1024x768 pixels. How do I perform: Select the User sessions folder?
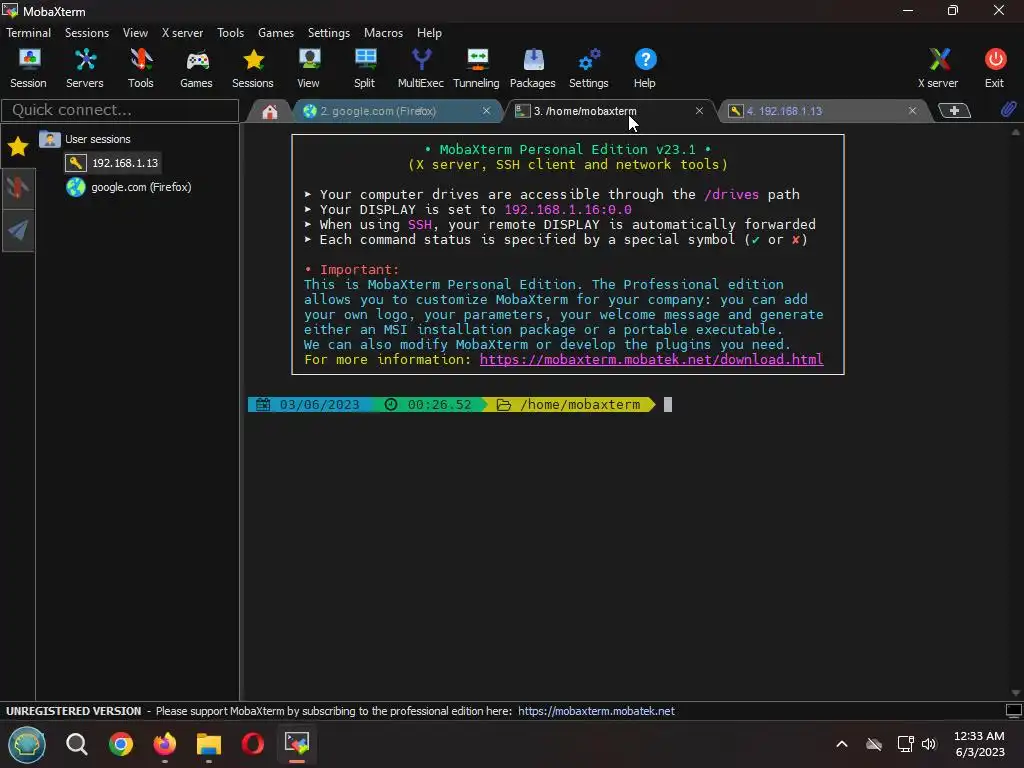86,139
